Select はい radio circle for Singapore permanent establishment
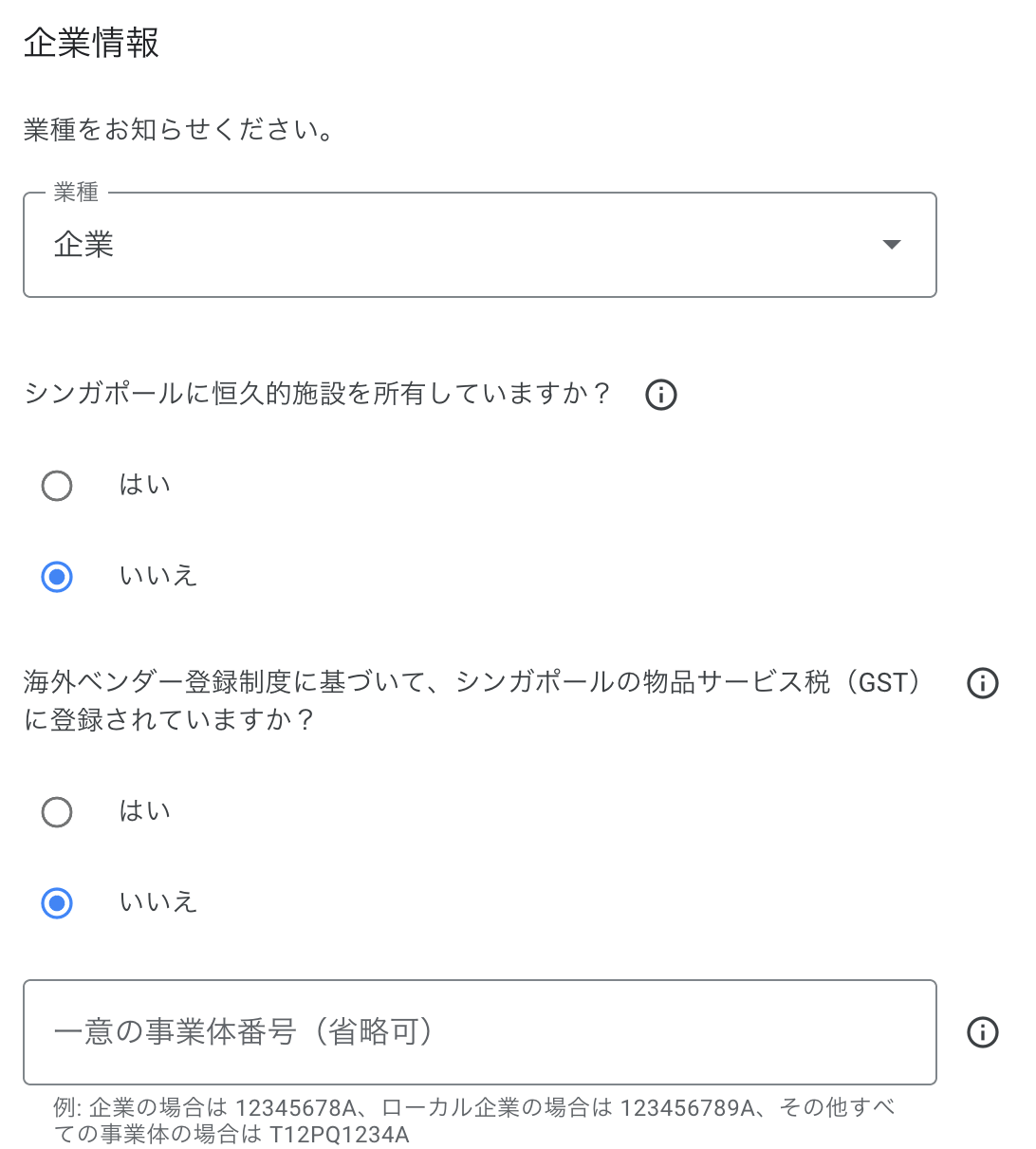Viewport: 1036px width, 1149px height. pos(57,486)
